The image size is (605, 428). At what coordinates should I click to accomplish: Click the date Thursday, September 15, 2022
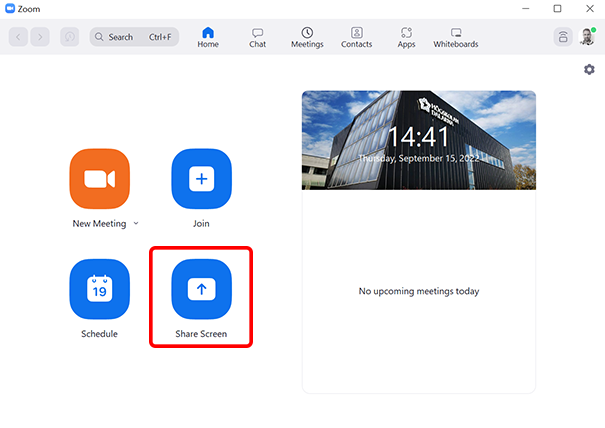[x=419, y=158]
